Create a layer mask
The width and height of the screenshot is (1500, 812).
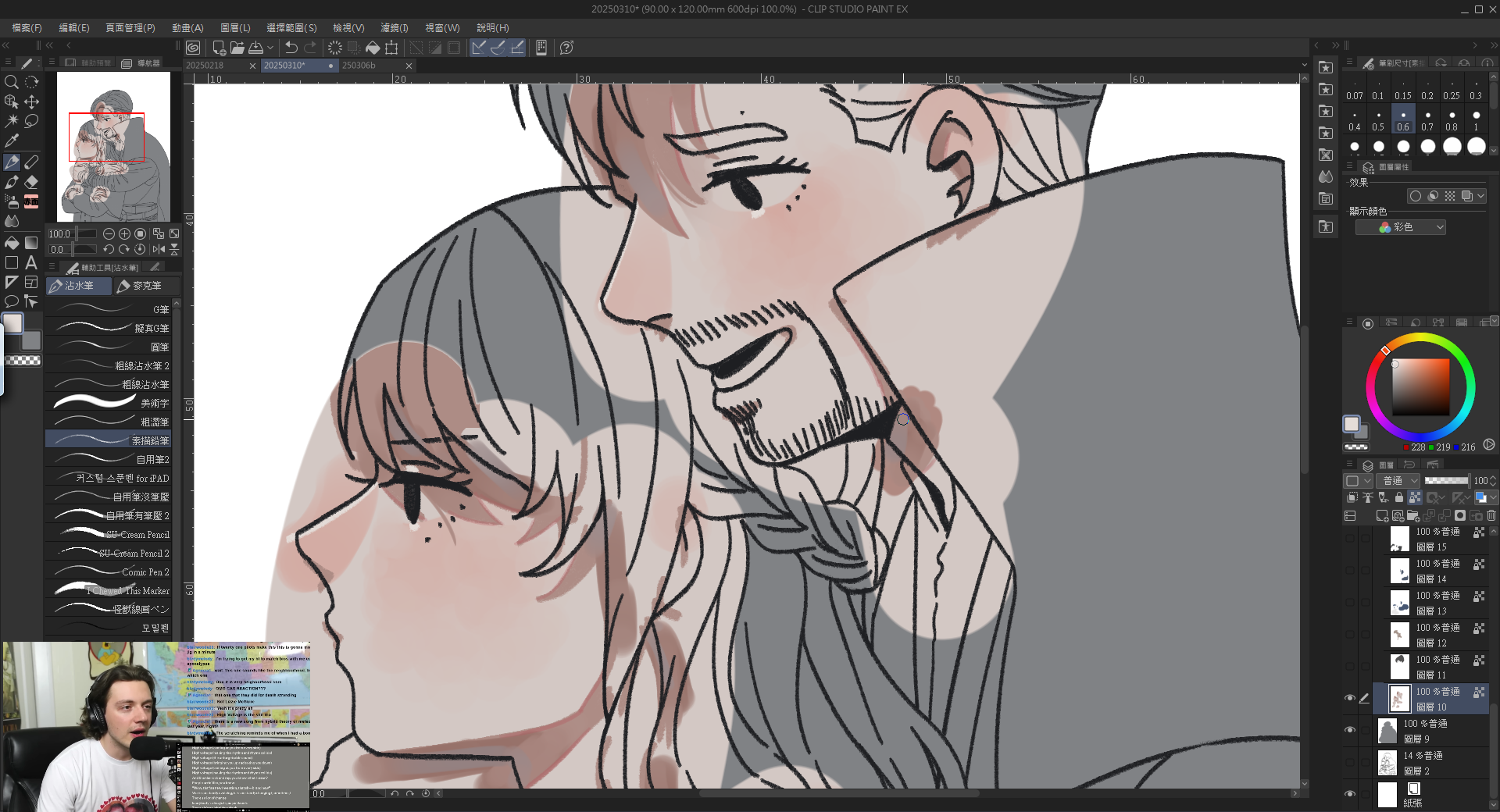(1459, 516)
